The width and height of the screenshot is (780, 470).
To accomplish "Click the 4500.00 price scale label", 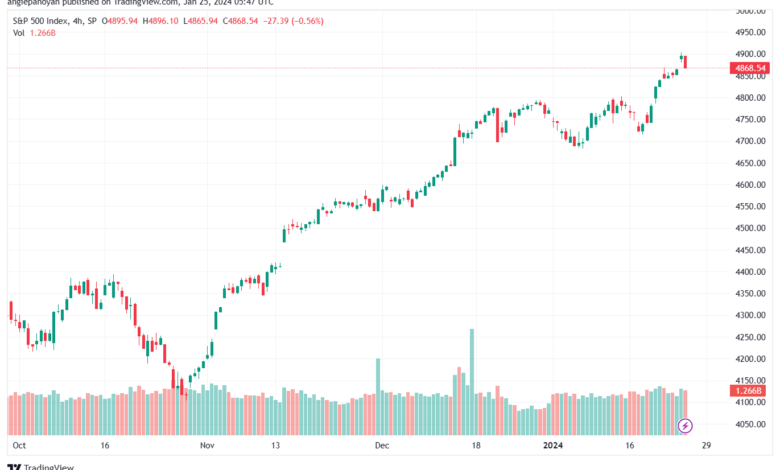I will [x=750, y=228].
